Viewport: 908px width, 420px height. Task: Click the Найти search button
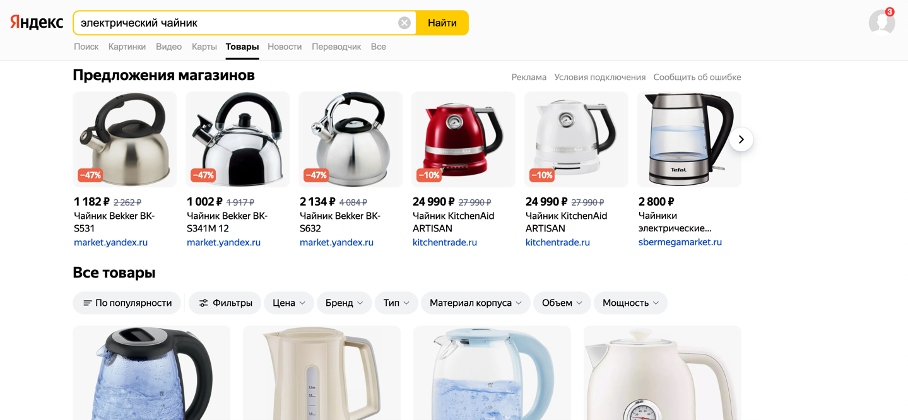(442, 23)
